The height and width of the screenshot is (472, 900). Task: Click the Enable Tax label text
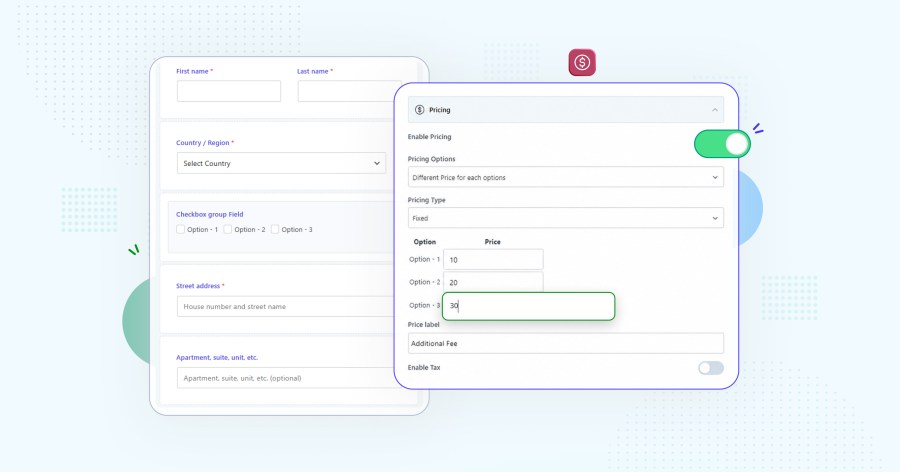point(424,367)
